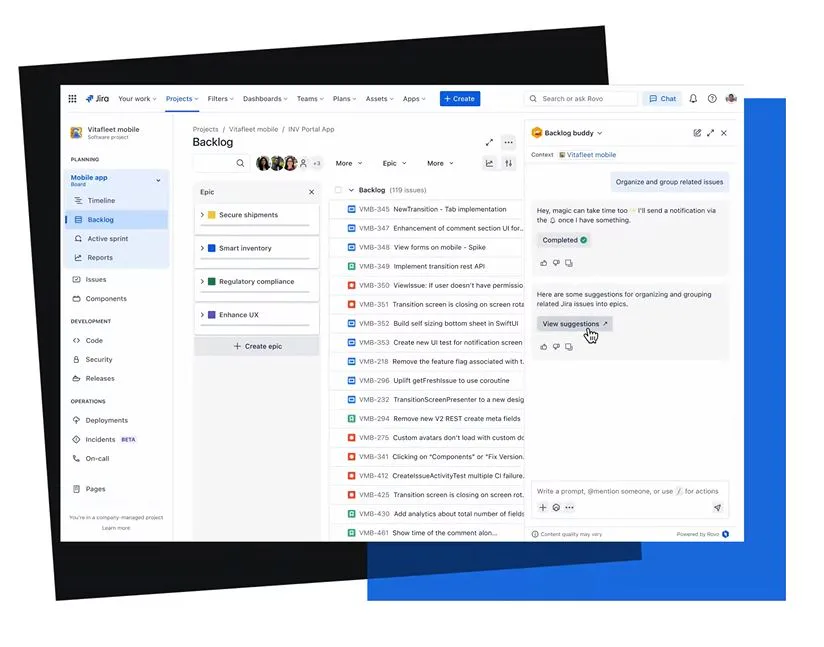Screen dimensions: 824x647
Task: Click the INV Portal App breadcrumb
Action: point(311,129)
